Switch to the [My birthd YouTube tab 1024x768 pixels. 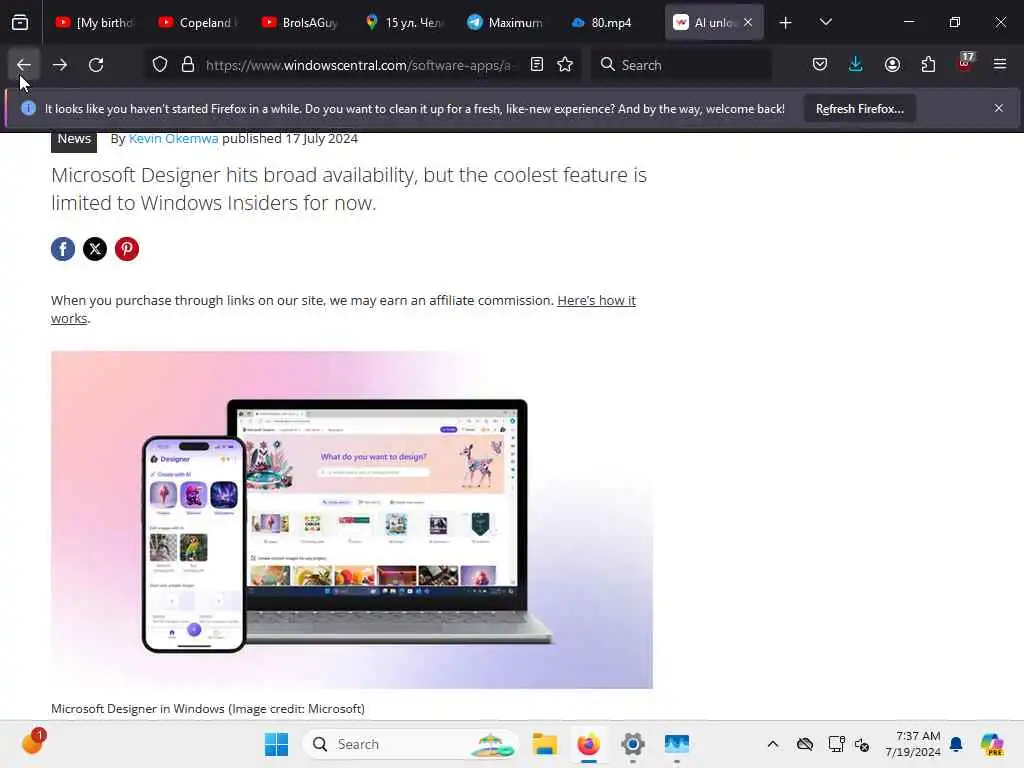point(95,23)
